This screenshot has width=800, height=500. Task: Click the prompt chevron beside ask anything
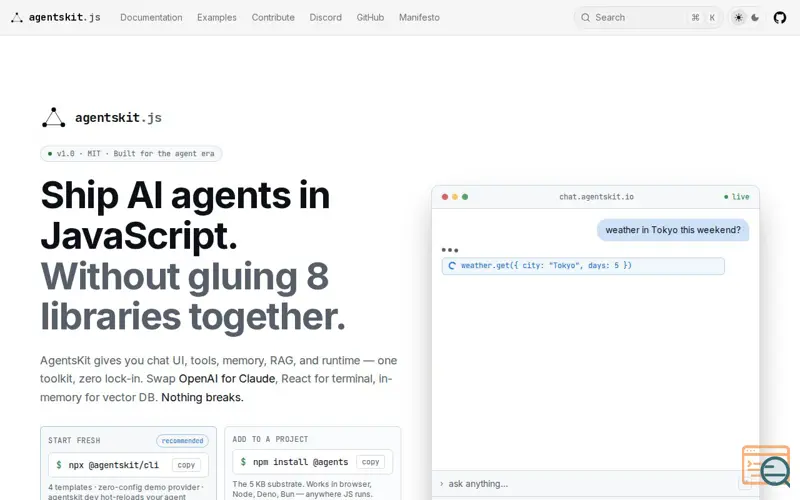coord(441,484)
